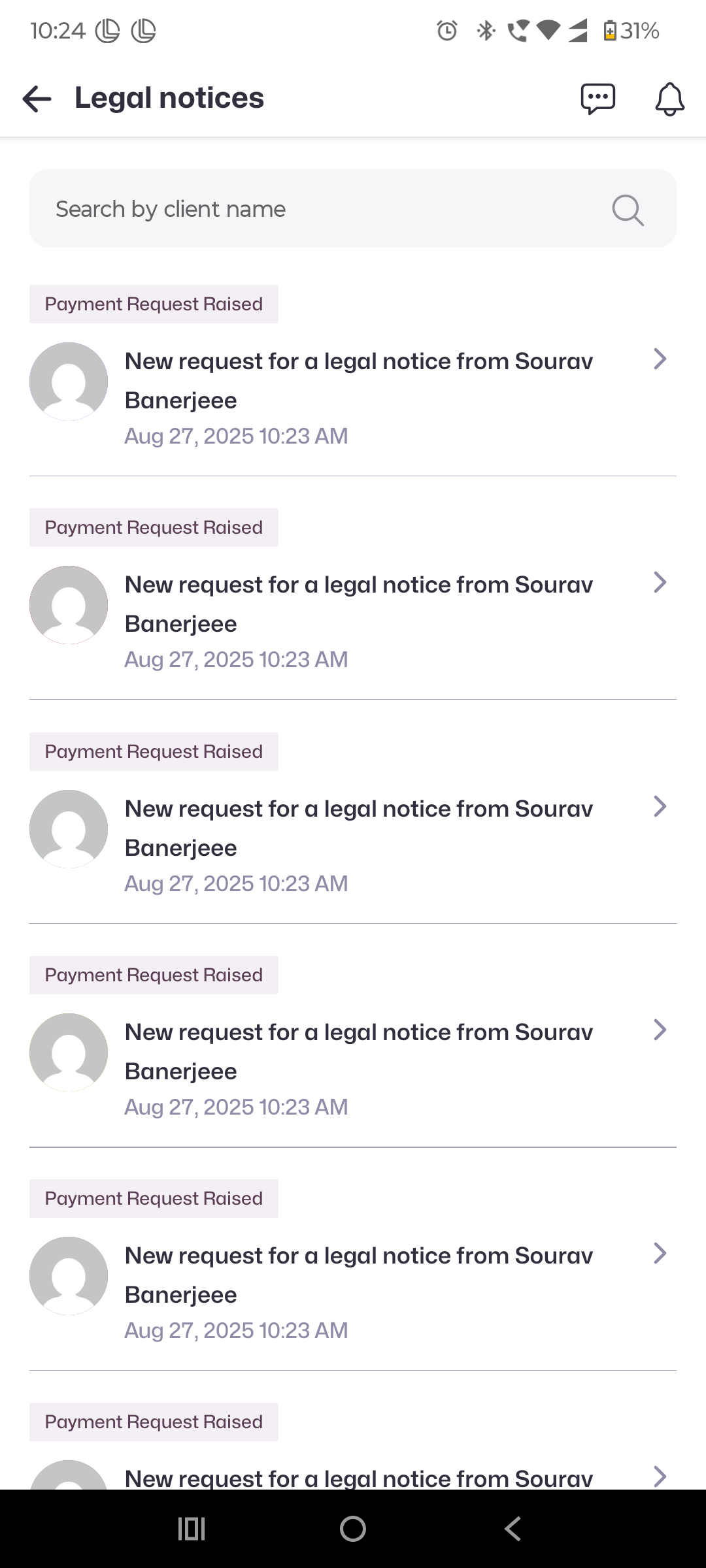Tap the search magnifier icon
Screen dimensions: 706x1568
coord(628,210)
